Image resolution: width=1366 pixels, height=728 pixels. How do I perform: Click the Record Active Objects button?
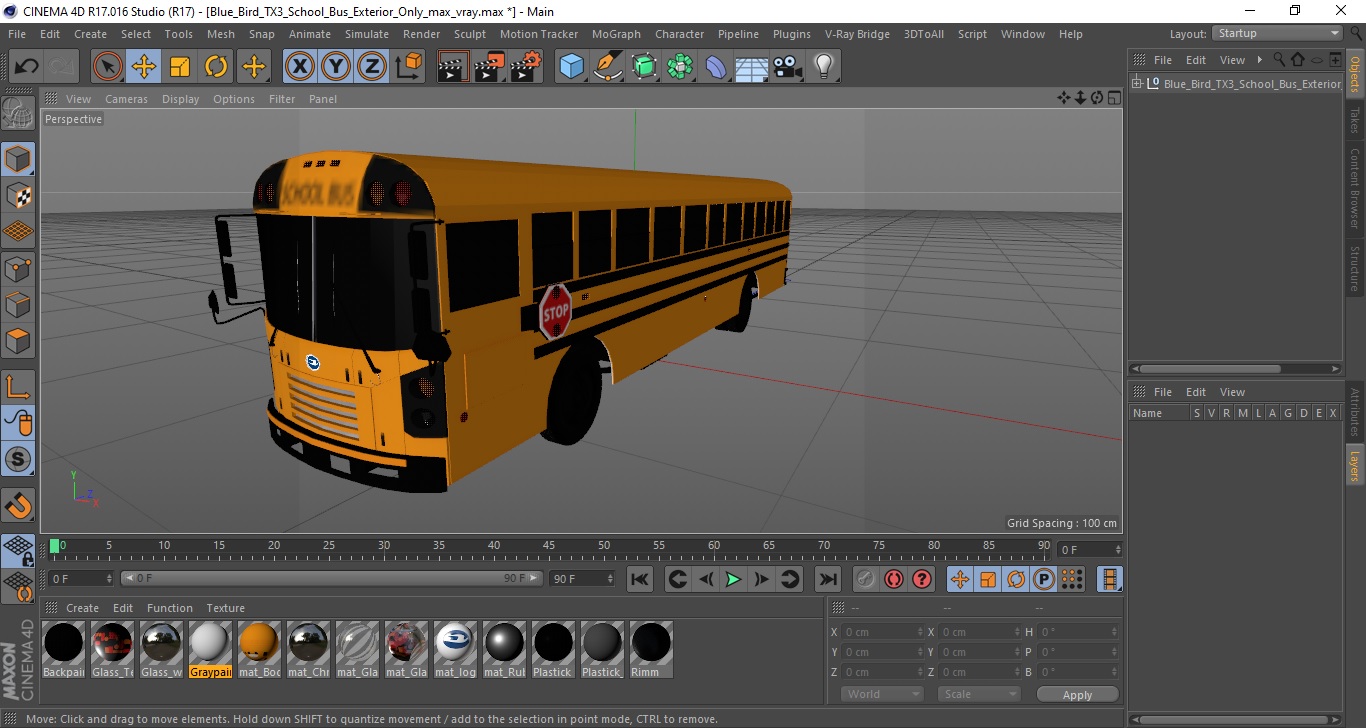click(866, 579)
